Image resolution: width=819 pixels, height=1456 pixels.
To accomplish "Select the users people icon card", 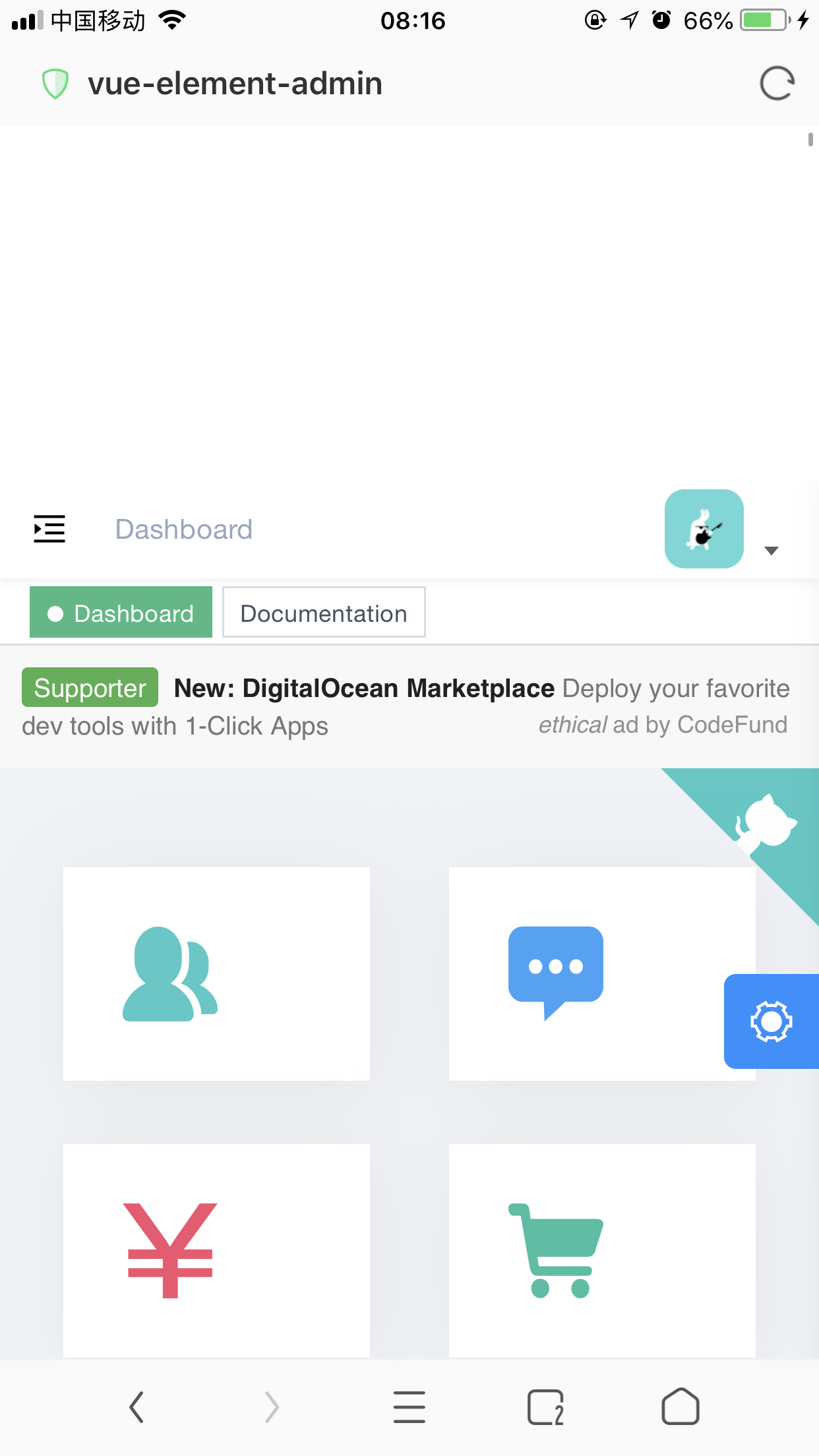I will pyautogui.click(x=216, y=973).
